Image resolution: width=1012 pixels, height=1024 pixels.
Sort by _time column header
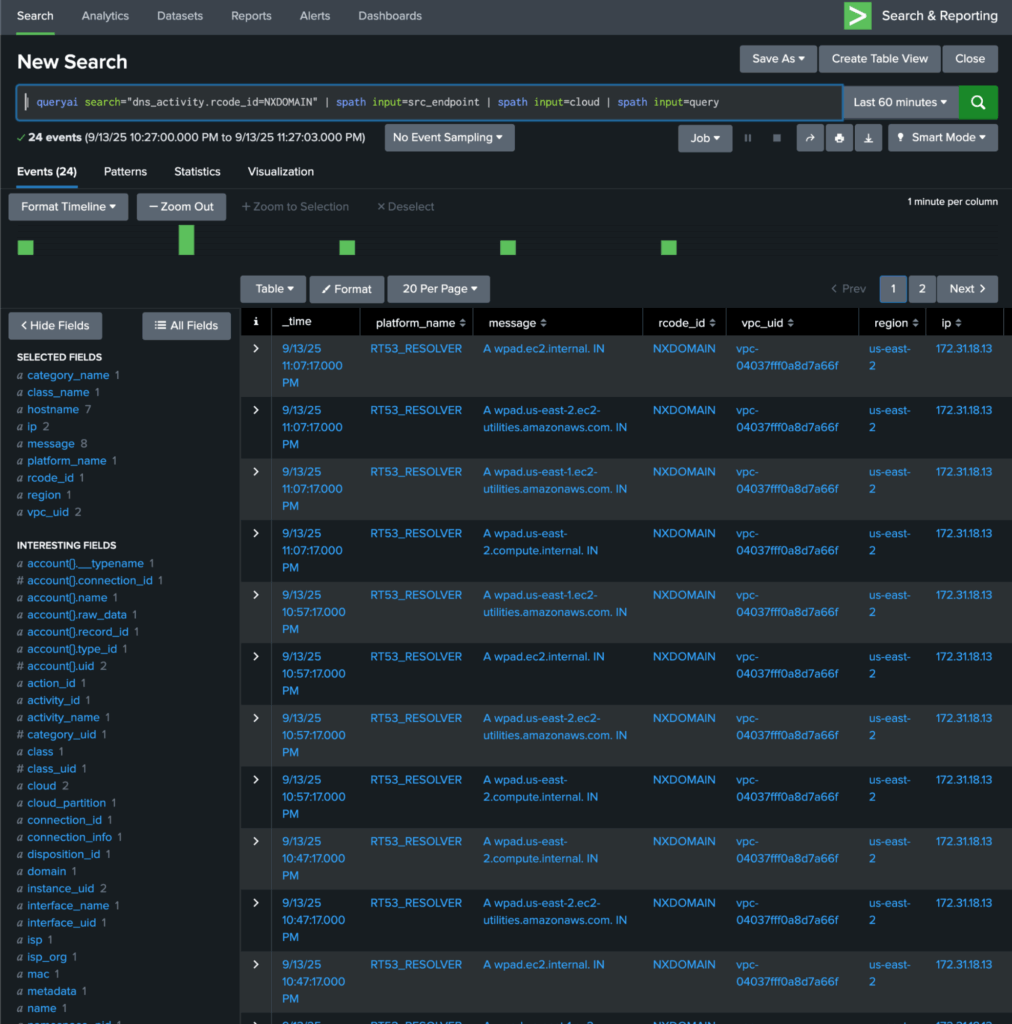pos(296,321)
